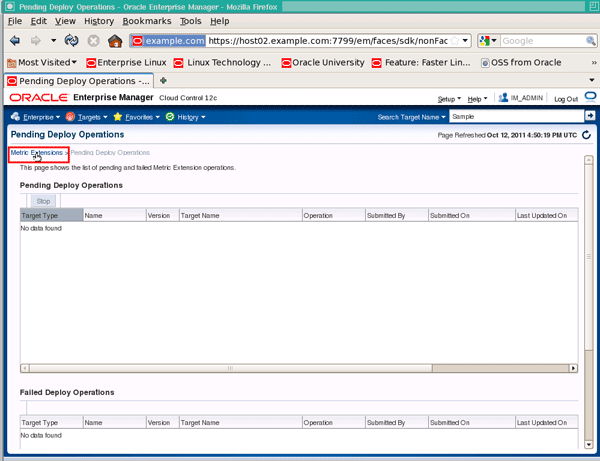This screenshot has width=600, height=461.
Task: Click the page vertical scrollbar thumb
Action: [x=589, y=257]
